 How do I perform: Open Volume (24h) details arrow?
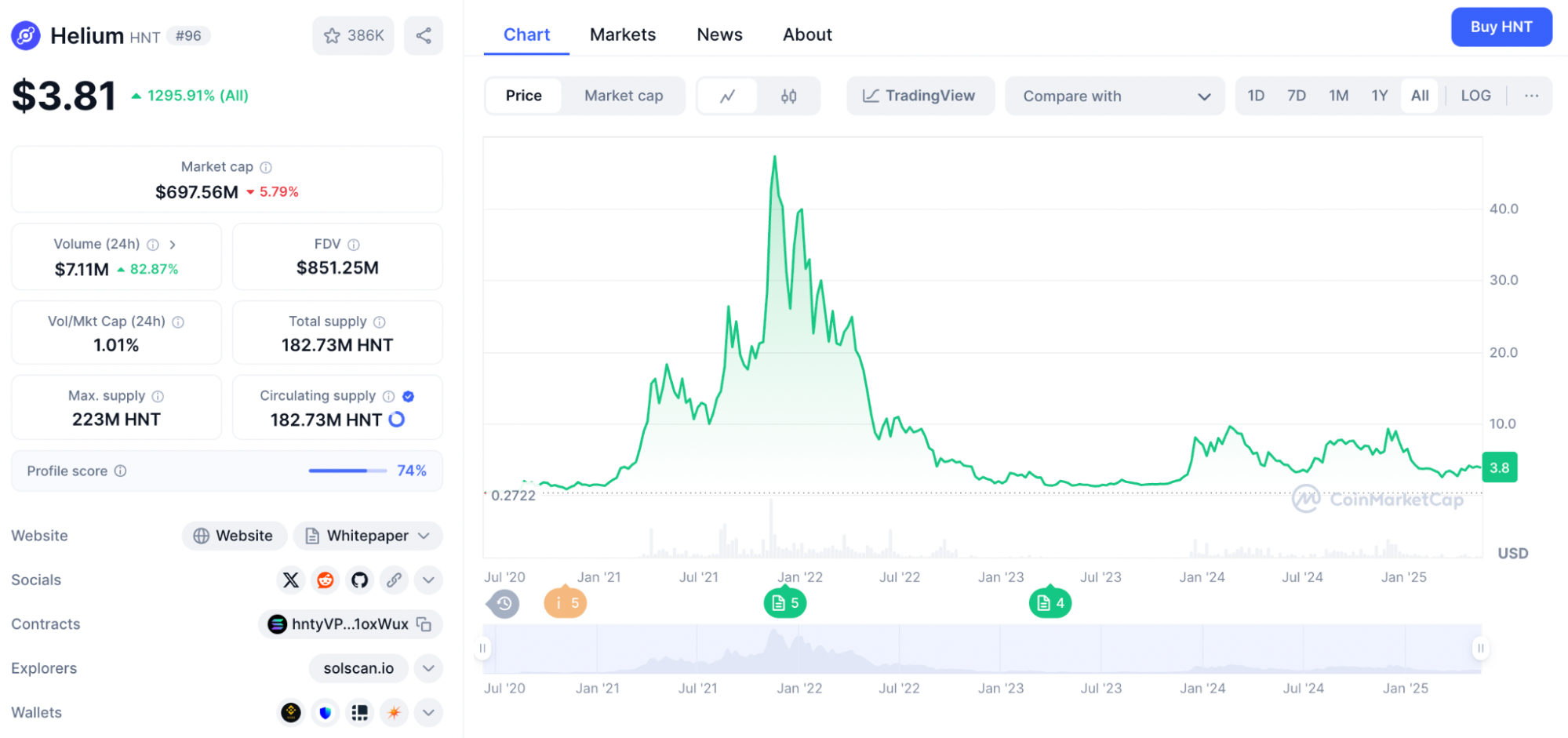tap(173, 245)
